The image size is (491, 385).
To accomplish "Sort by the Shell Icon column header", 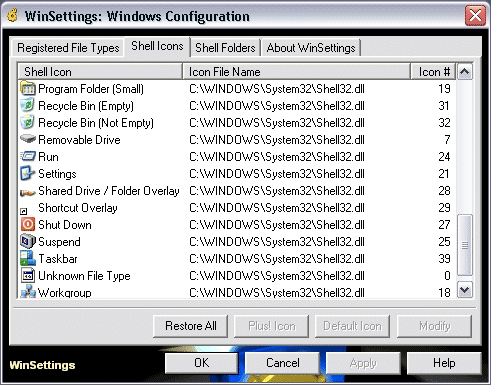I will (x=100, y=72).
